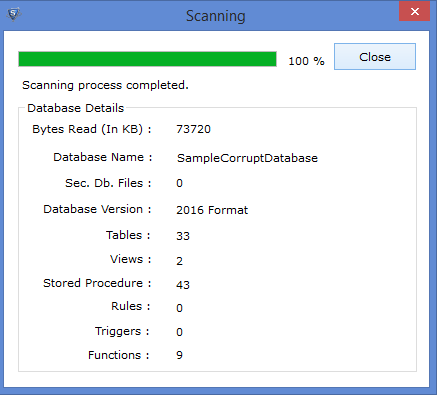Click the green scanning progress bar
Image resolution: width=437 pixels, height=395 pixels.
tap(147, 59)
